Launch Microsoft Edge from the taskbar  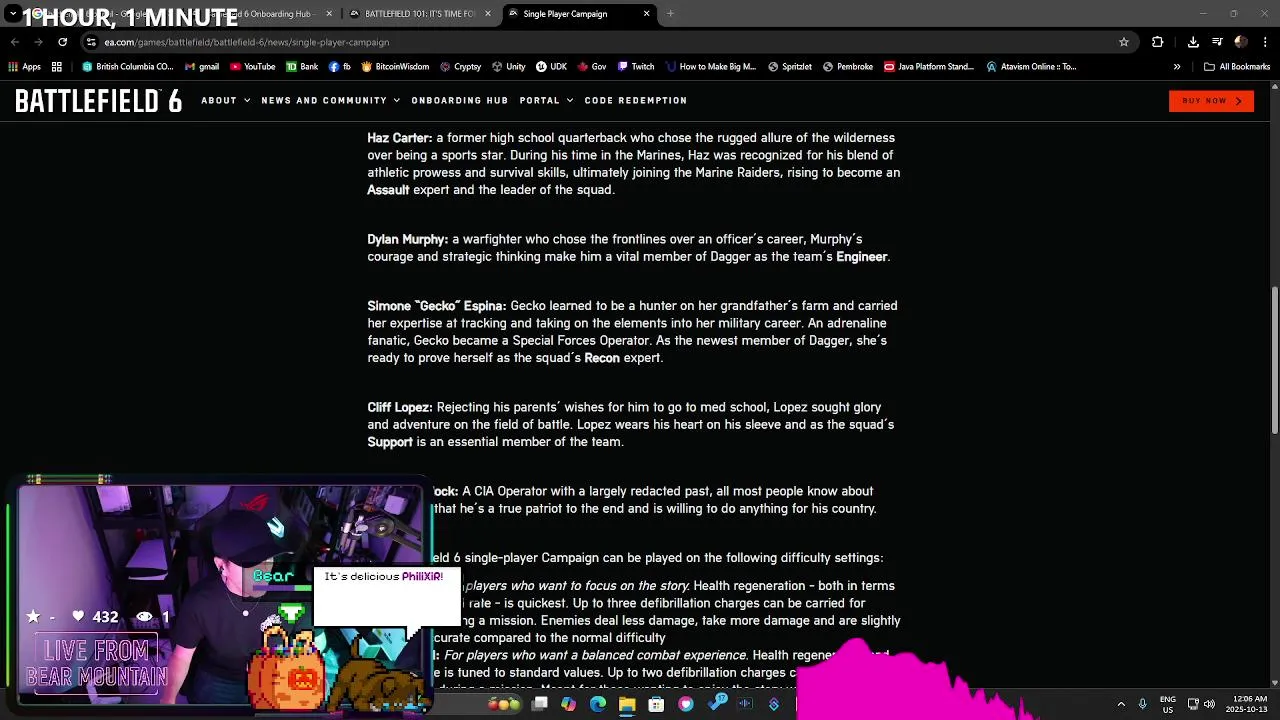pyautogui.click(x=598, y=704)
